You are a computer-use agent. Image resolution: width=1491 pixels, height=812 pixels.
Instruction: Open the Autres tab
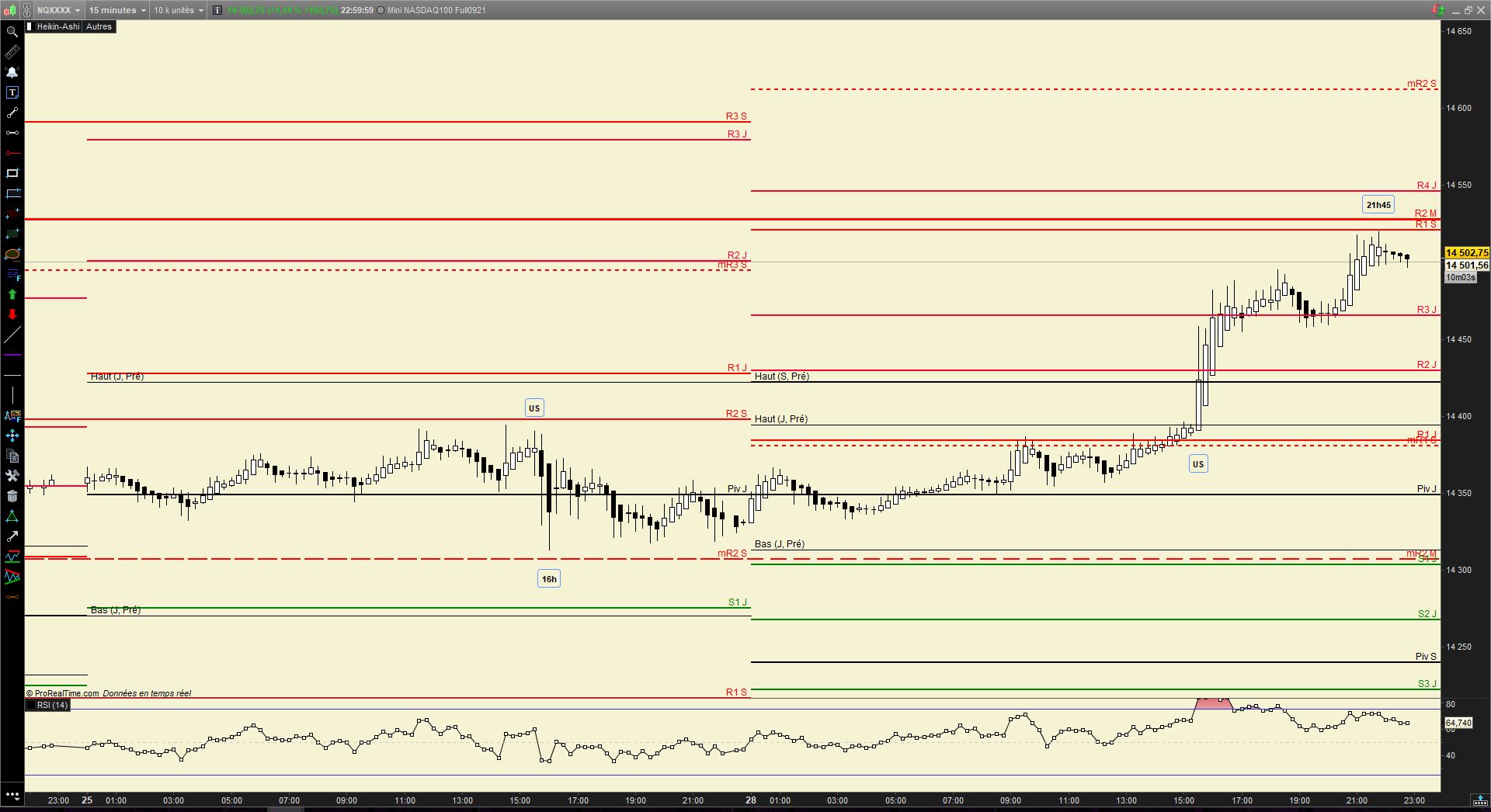[x=99, y=26]
